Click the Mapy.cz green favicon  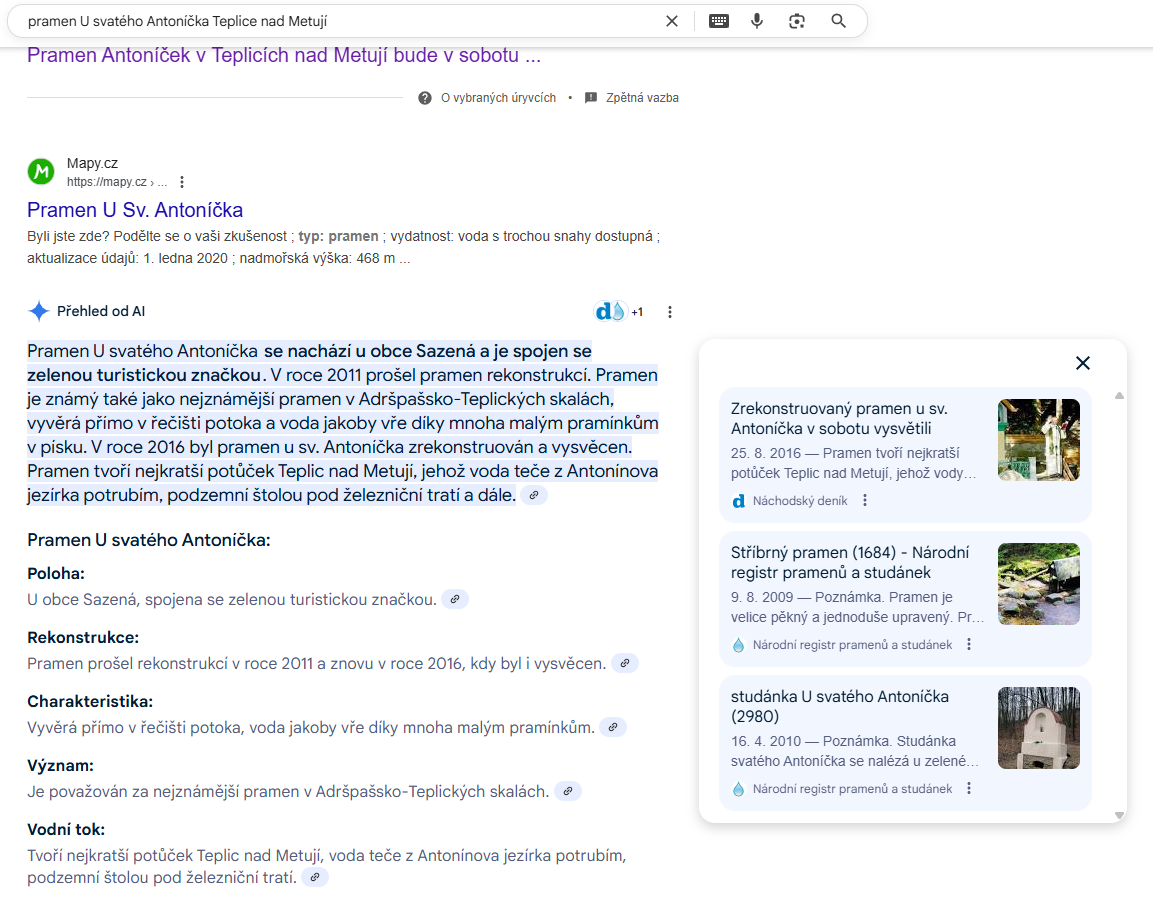pyautogui.click(x=41, y=172)
